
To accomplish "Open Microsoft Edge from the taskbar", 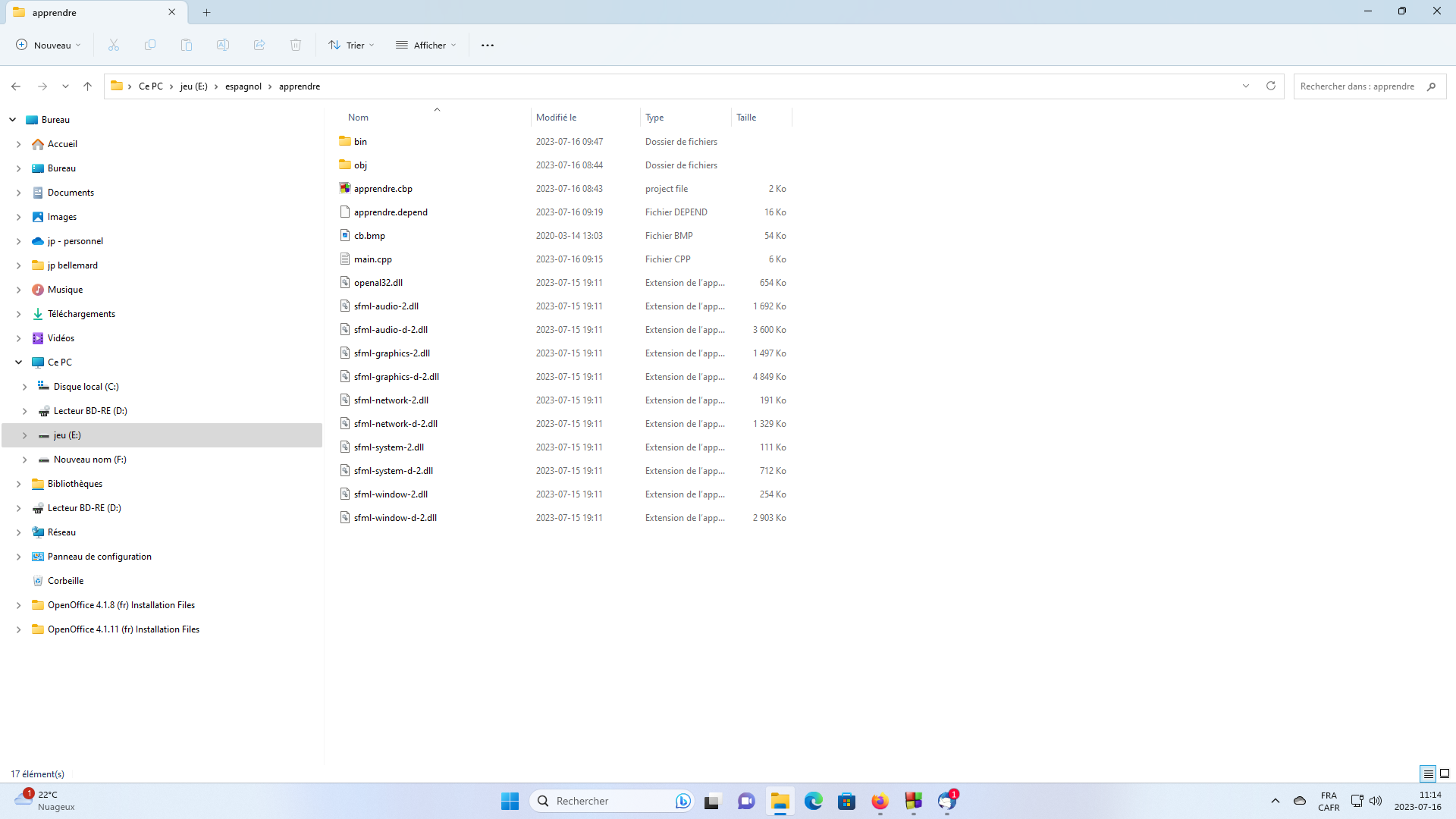I will coord(813,801).
